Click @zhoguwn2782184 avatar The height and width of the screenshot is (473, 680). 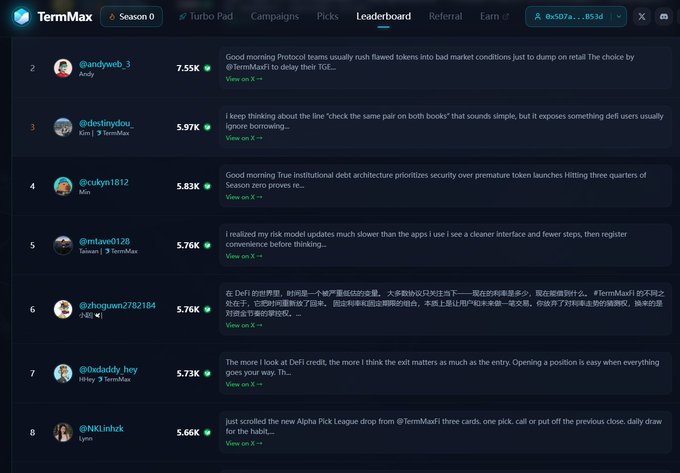pyautogui.click(x=63, y=309)
